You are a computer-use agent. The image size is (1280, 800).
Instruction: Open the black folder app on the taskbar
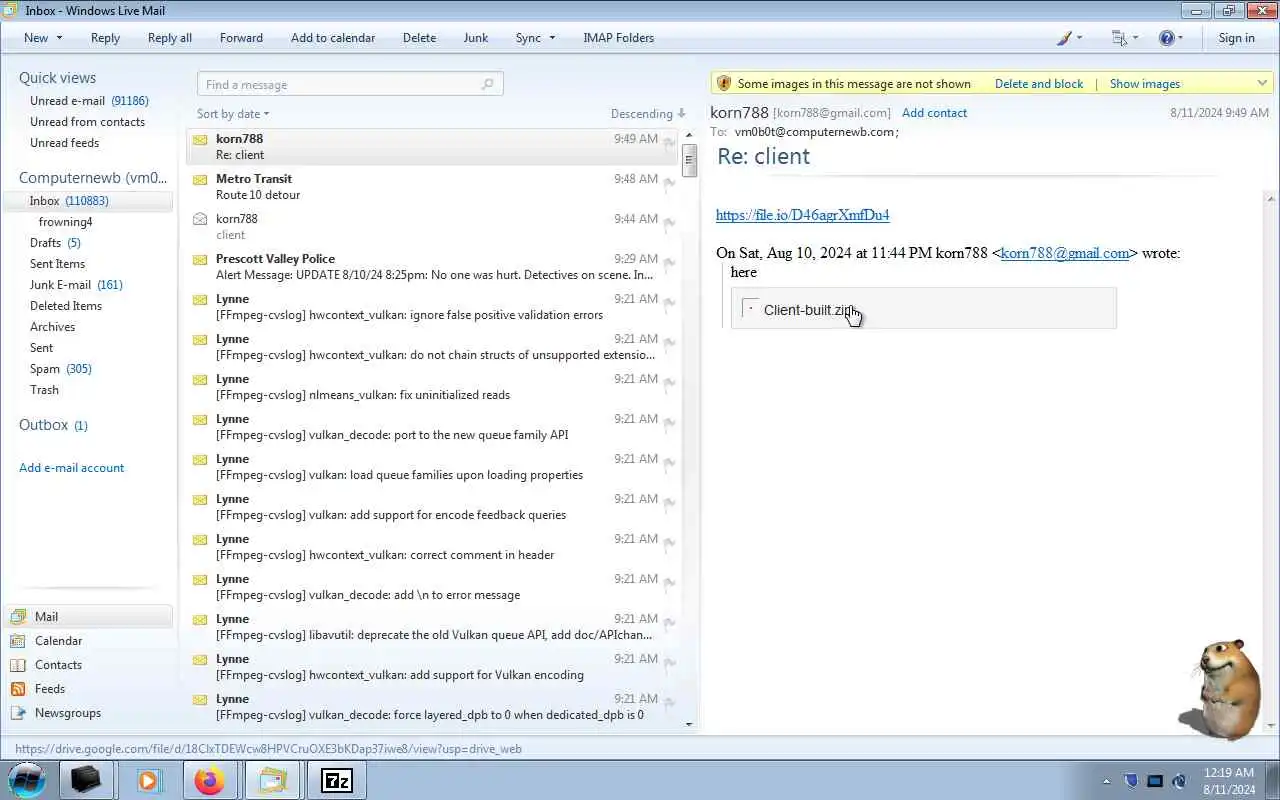tap(86, 780)
